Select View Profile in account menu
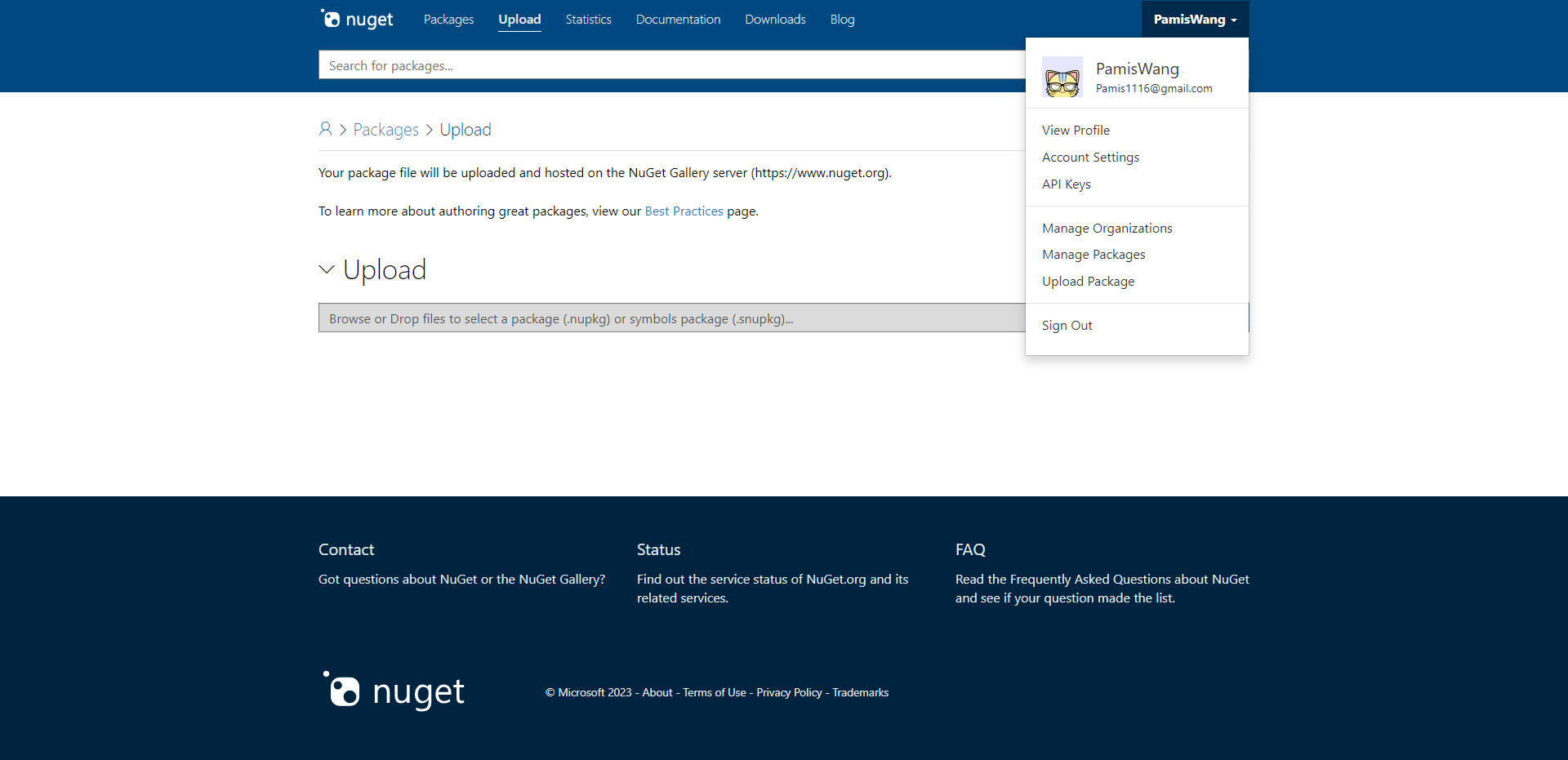Screen dimensions: 1568x760 click(1076, 130)
